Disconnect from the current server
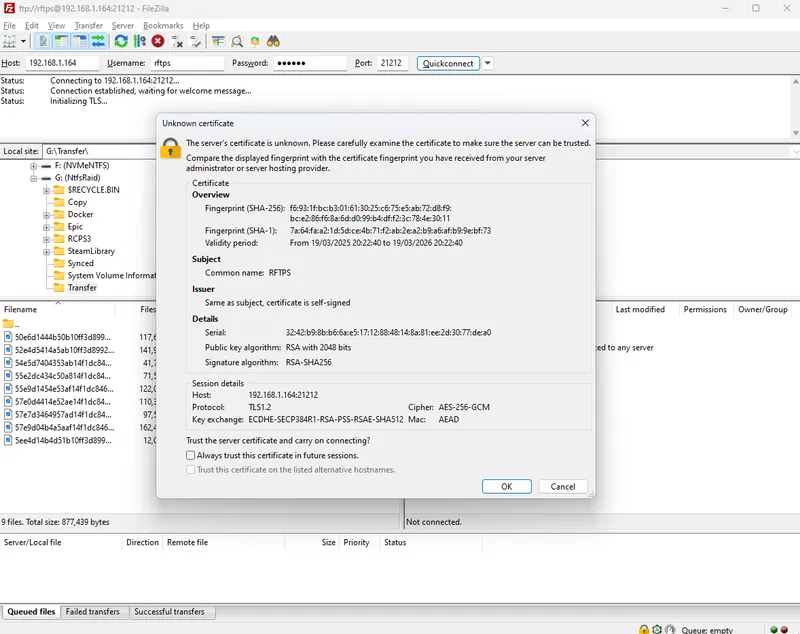 pos(174,41)
